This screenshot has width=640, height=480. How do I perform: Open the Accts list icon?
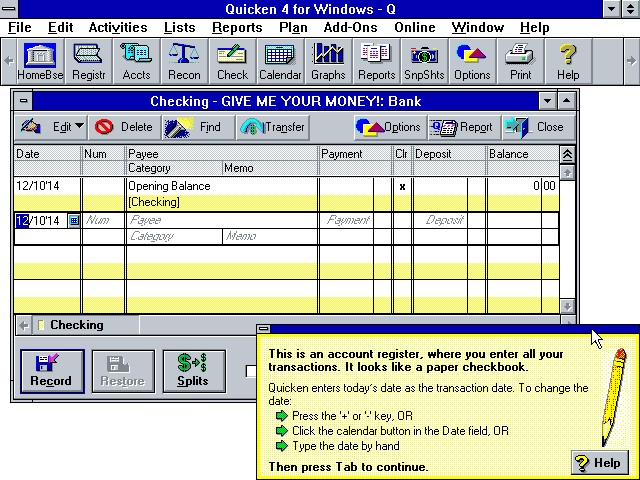click(136, 62)
